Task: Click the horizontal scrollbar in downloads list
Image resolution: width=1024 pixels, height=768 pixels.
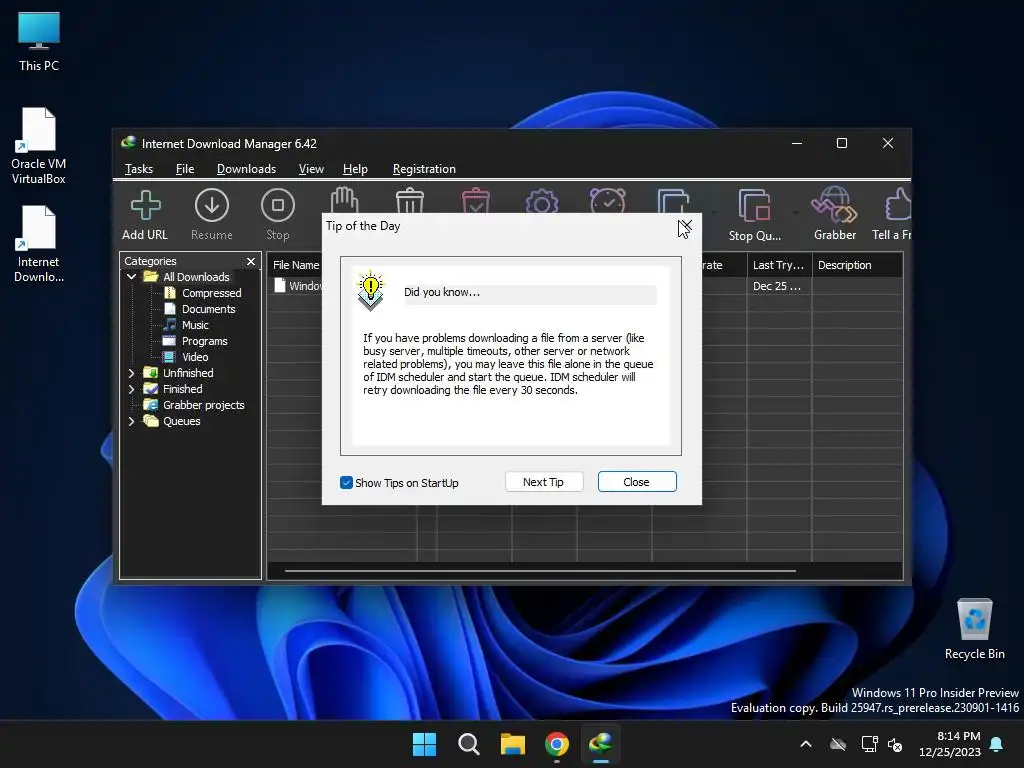Action: point(540,571)
